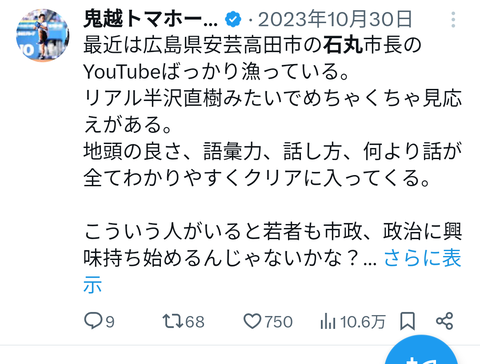The height and width of the screenshot is (364, 480).
Task: Open the 鬼越トマホー… account name
Action: pos(150,19)
